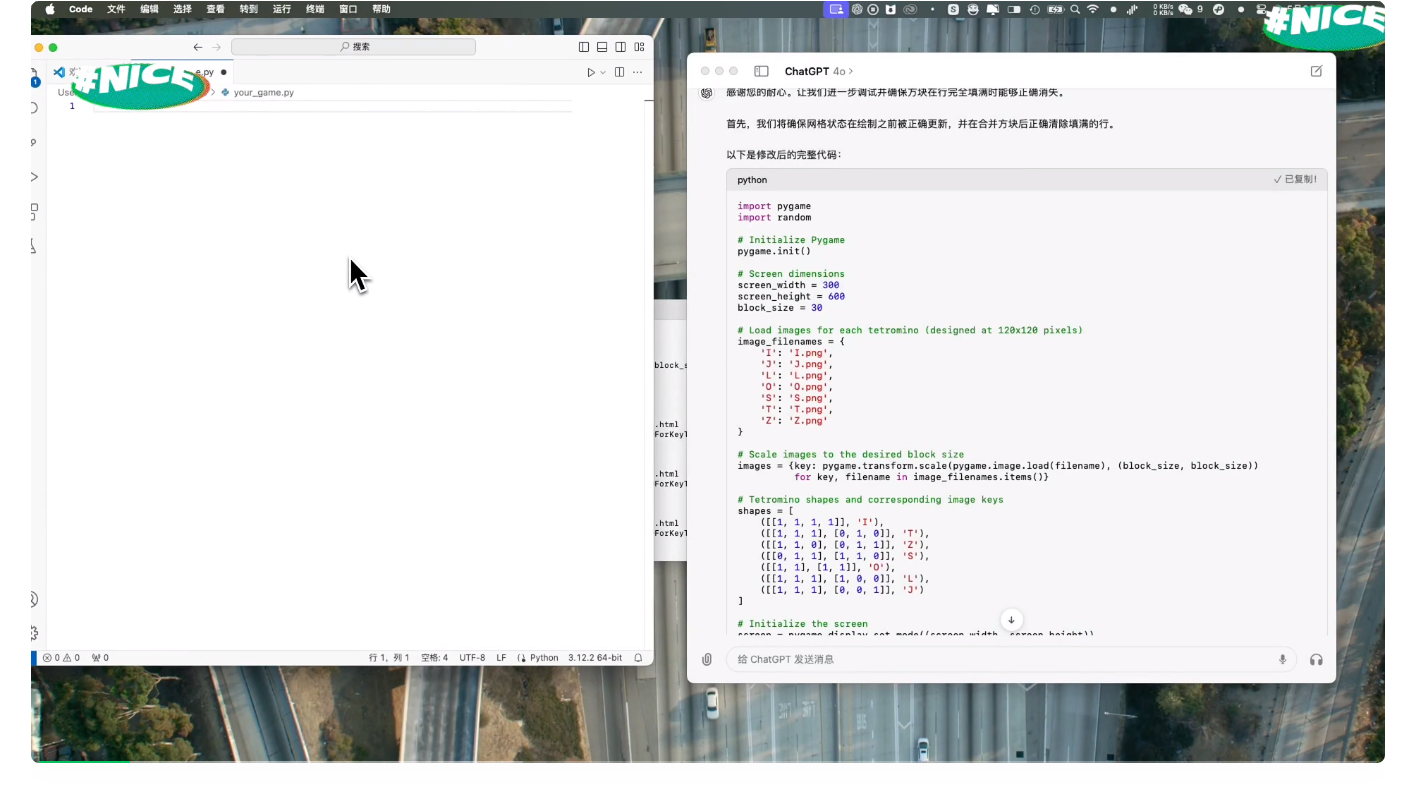Screen dimensions: 1407x787
Task: Click the VS Code 搜索 command center box
Action: pyautogui.click(x=353, y=47)
